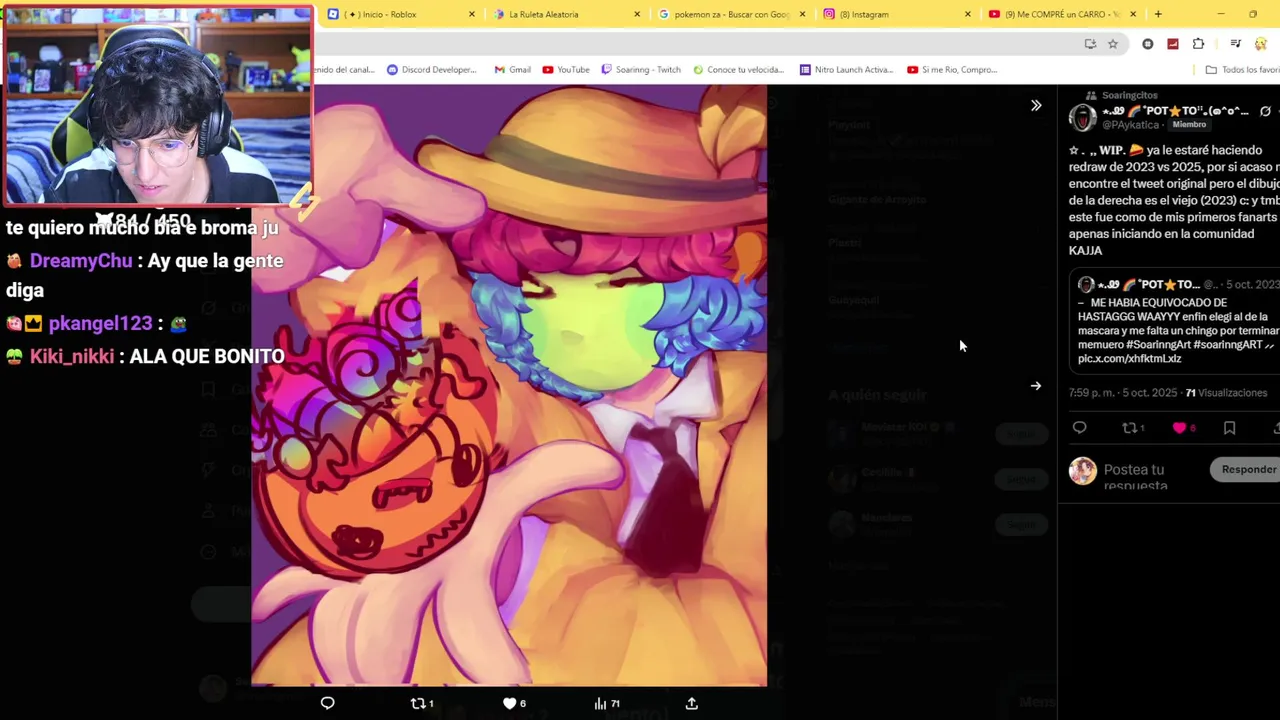Collapse the tweet side panel with double-chevron
The width and height of the screenshot is (1280, 720).
pyautogui.click(x=1036, y=105)
